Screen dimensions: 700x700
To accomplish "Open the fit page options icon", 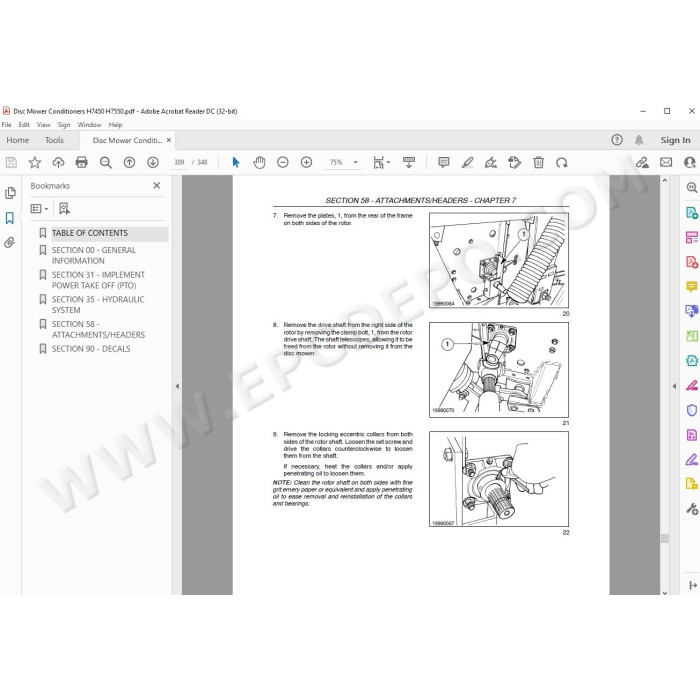I will (381, 162).
